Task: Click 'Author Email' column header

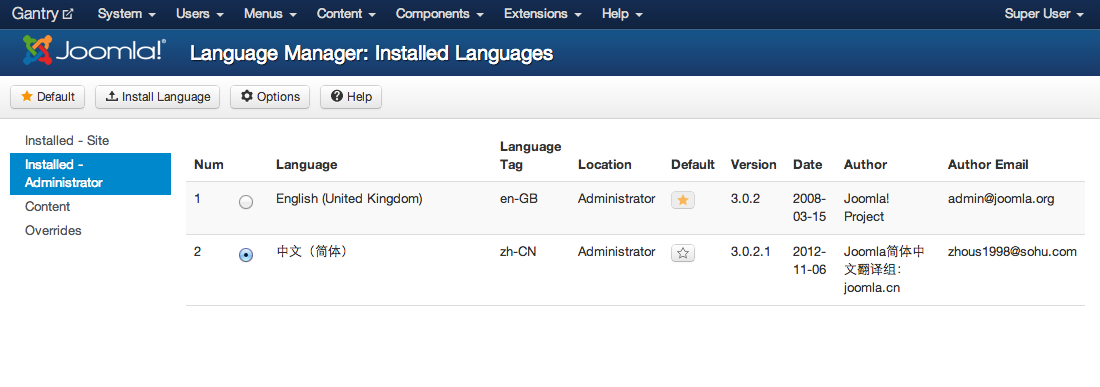Action: (988, 165)
